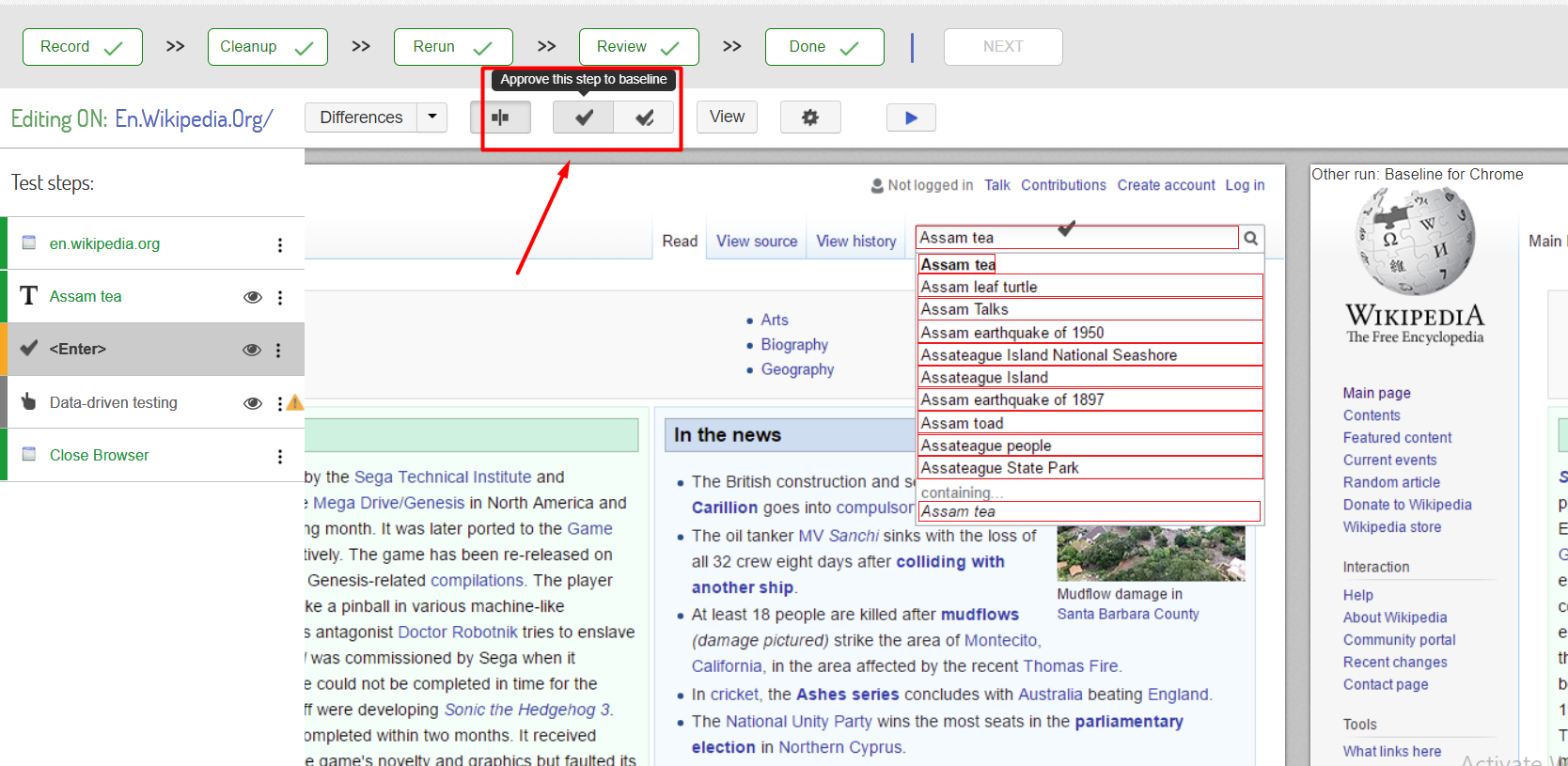The image size is (1568, 766).
Task: Go to Record stage
Action: [83, 47]
